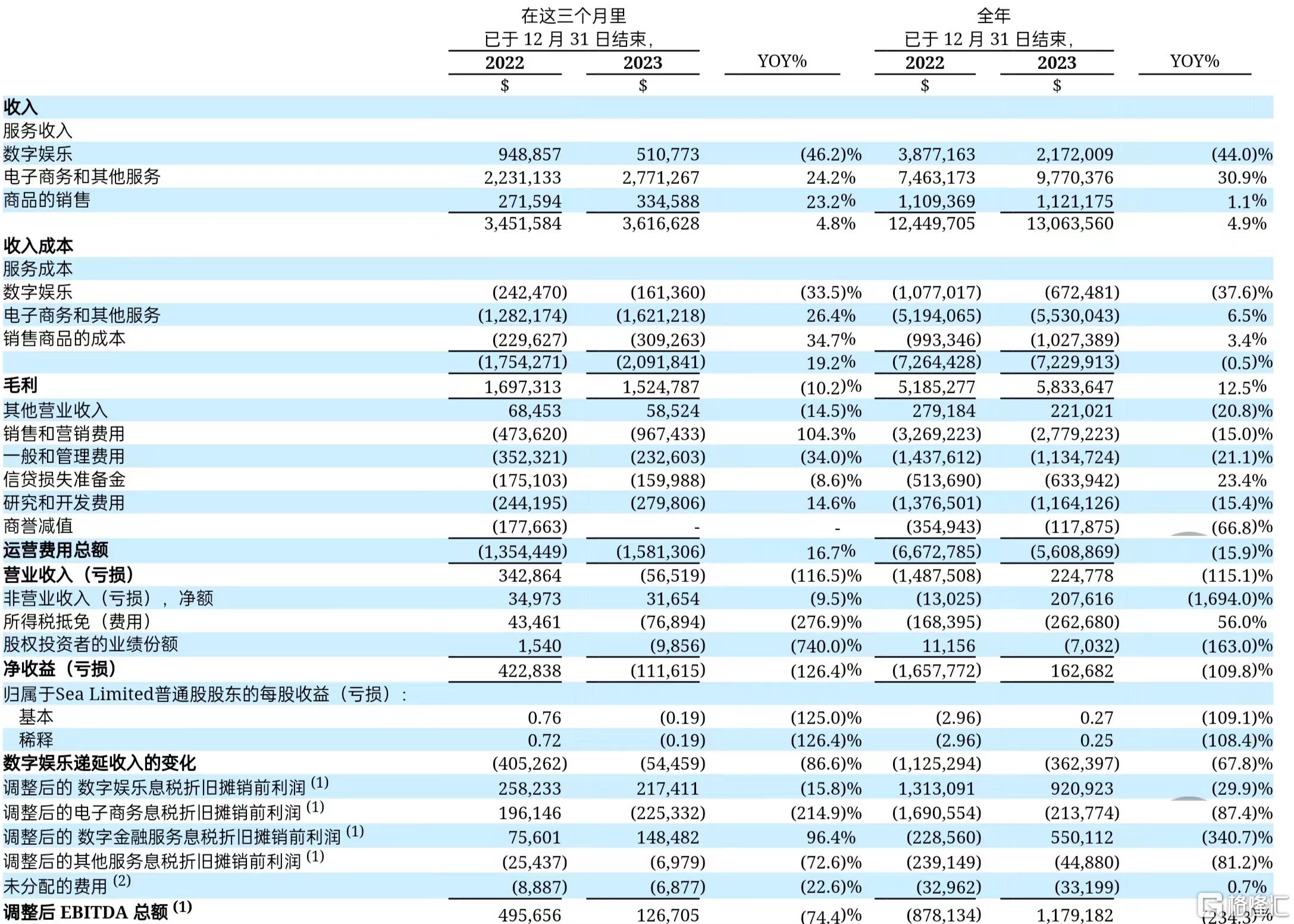The height and width of the screenshot is (924, 1294).
Task: Select the "服务成本" row label
Action: pyautogui.click(x=38, y=269)
